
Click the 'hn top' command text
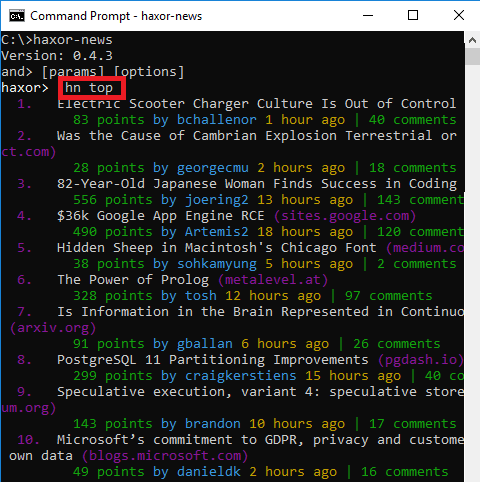89,88
